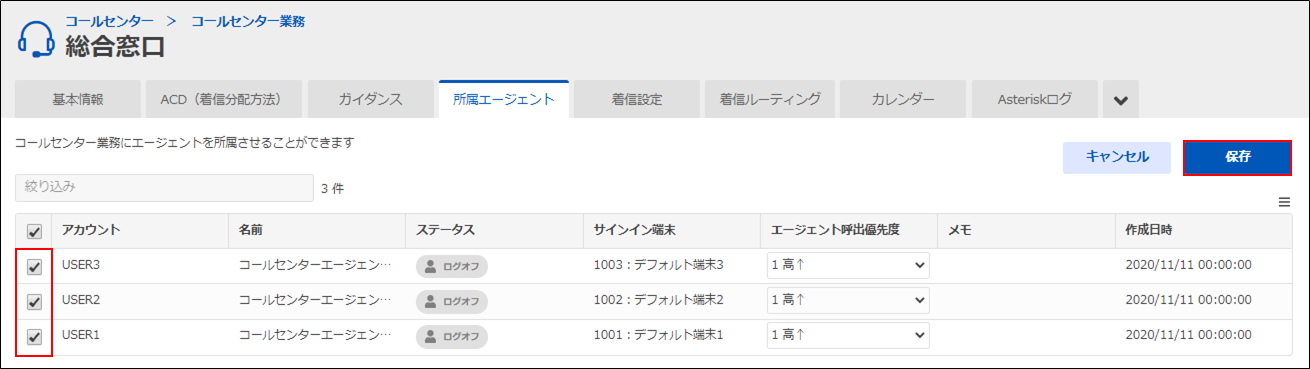The height and width of the screenshot is (369, 1310).
Task: Click the USER3 logoff status badge
Action: 452,267
